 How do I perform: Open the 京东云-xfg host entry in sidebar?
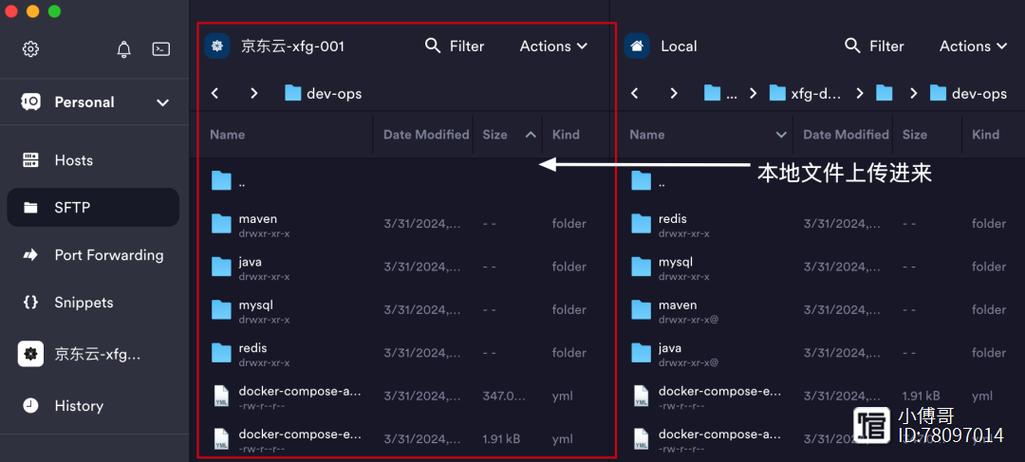pyautogui.click(x=93, y=354)
